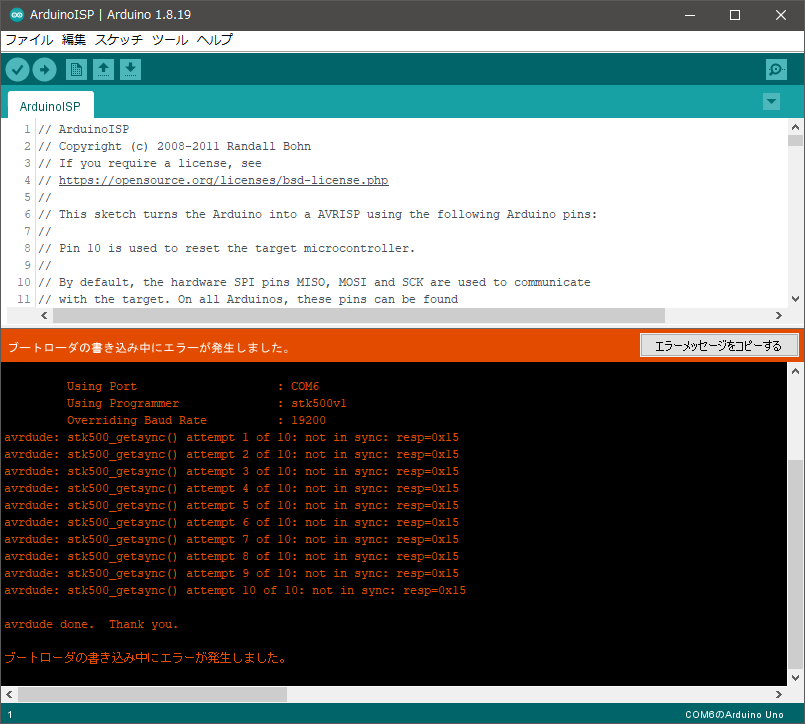
Task: Click the final Japanese bootloader error line in console
Action: pos(145,658)
